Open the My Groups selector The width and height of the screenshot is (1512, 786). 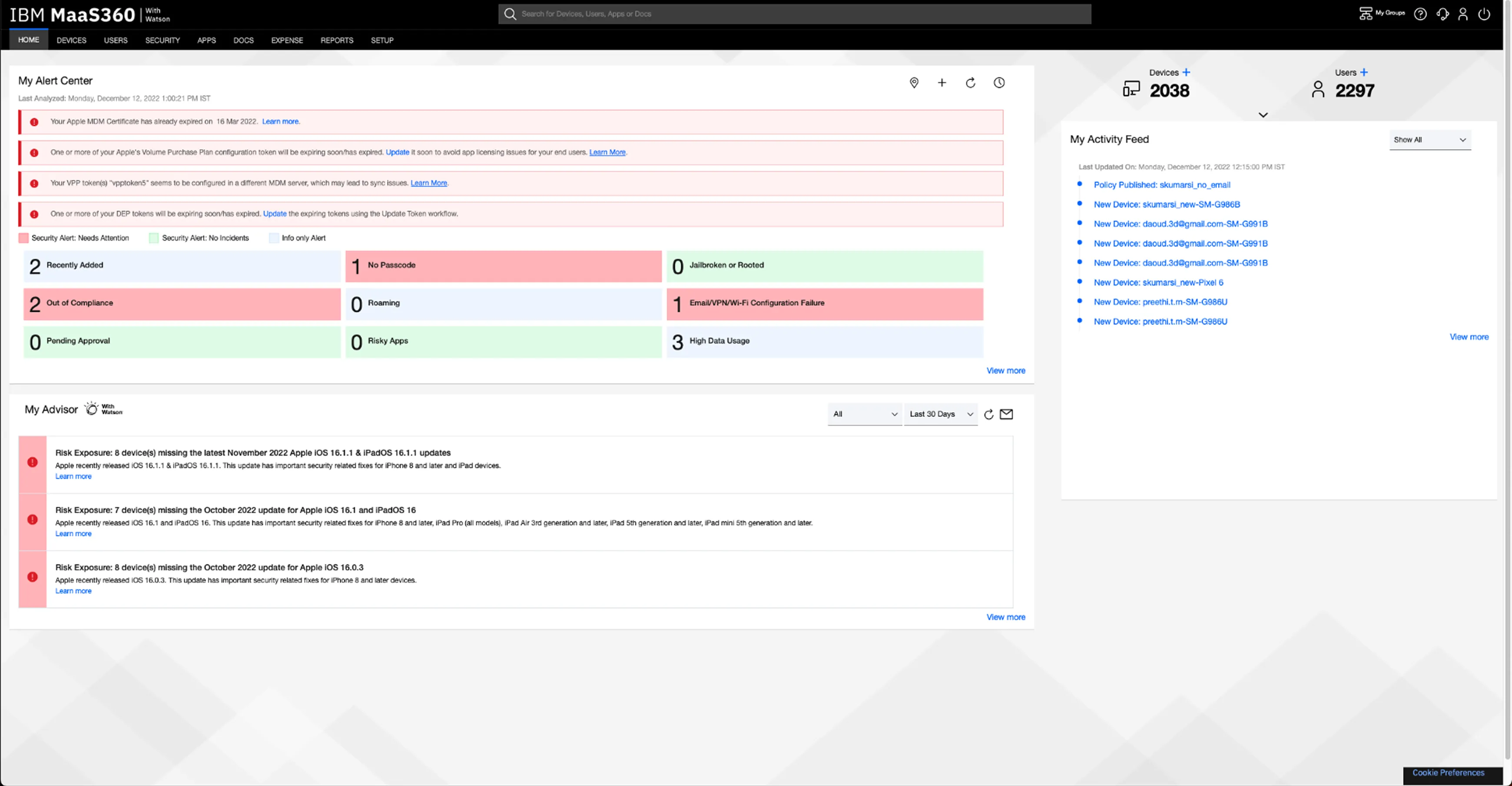click(x=1382, y=13)
